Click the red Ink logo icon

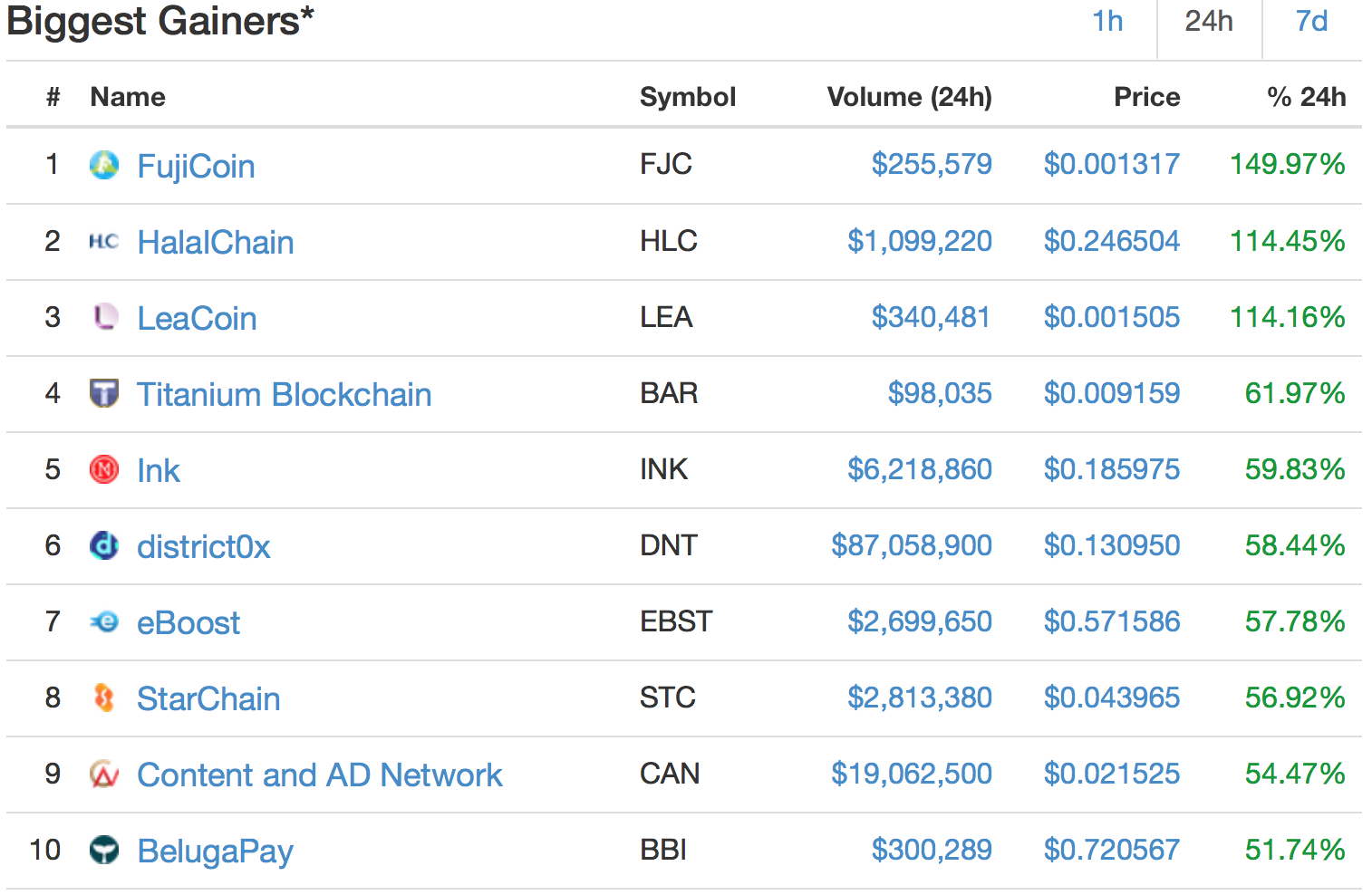[104, 469]
